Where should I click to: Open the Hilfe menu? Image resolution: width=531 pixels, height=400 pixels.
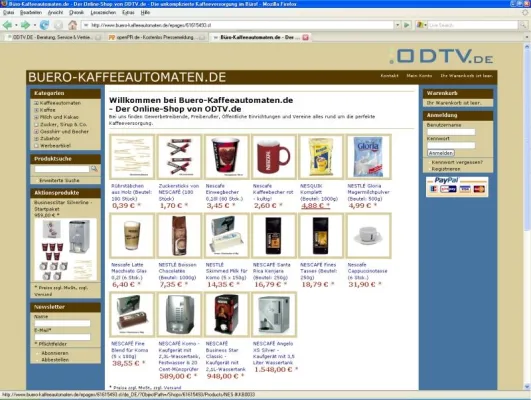pyautogui.click(x=145, y=13)
